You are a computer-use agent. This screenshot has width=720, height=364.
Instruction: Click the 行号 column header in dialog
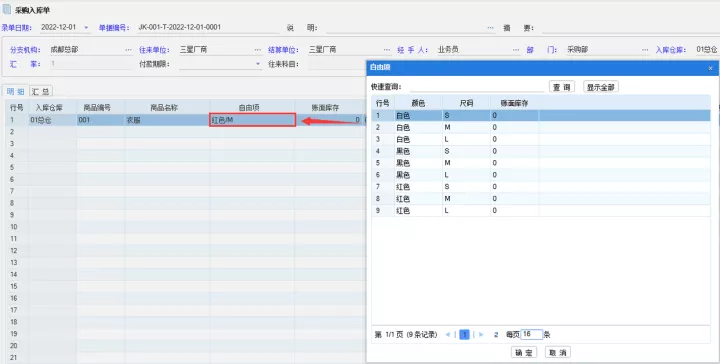tap(382, 103)
